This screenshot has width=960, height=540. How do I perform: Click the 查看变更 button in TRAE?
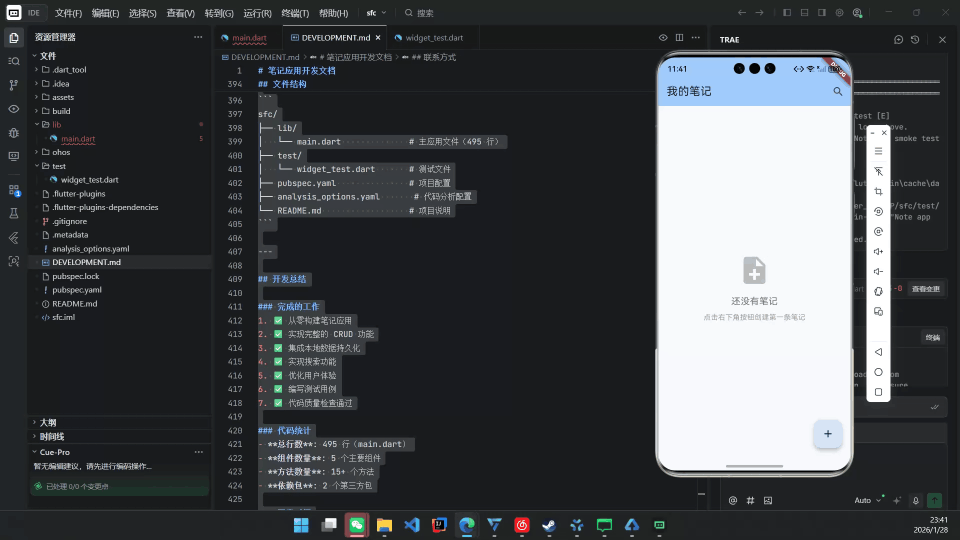[x=925, y=289]
